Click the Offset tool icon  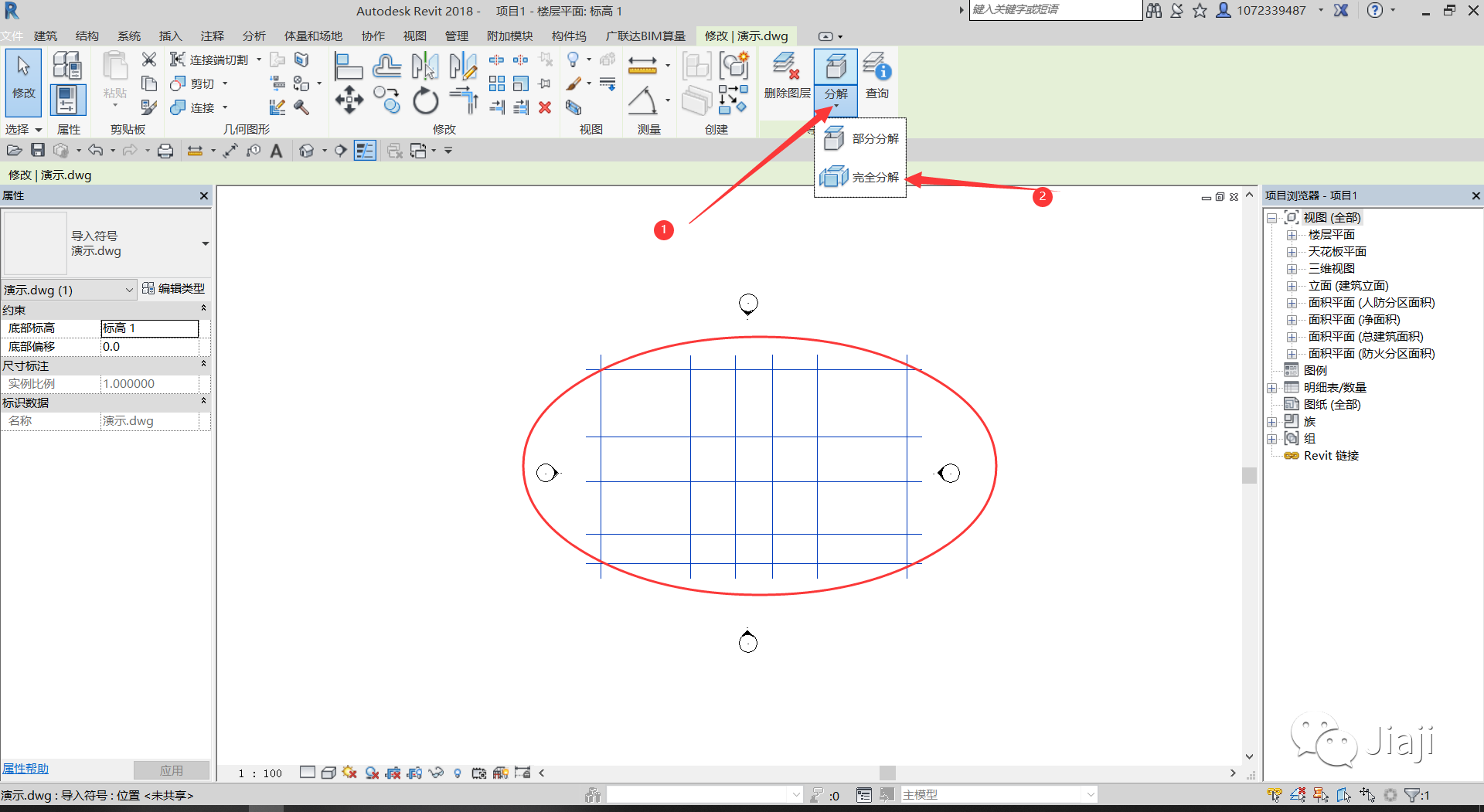(386, 66)
